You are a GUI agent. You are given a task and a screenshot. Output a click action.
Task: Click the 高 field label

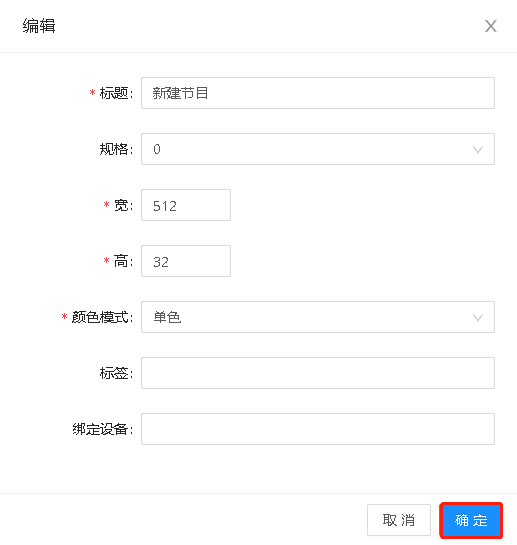tap(123, 261)
